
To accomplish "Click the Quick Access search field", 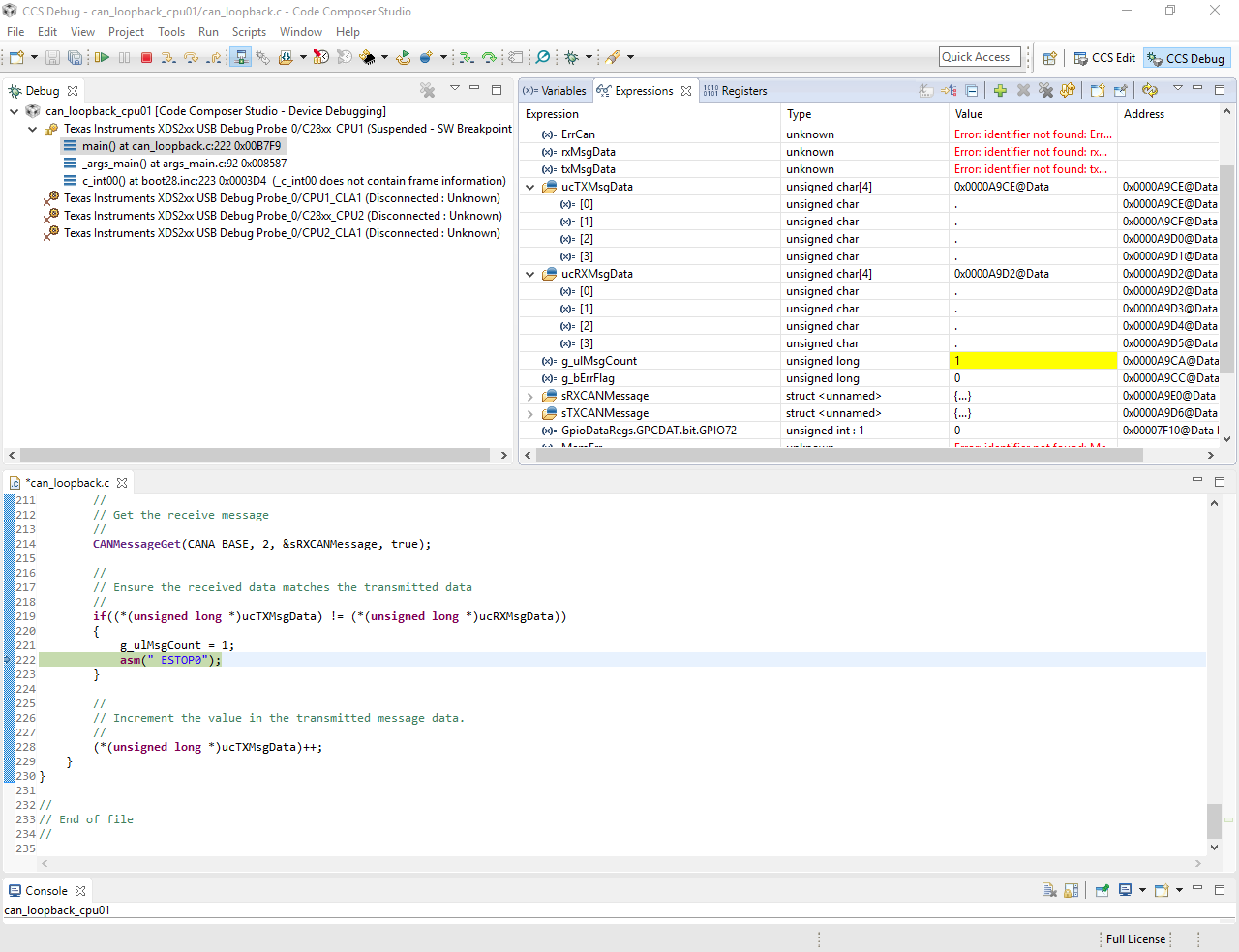I will point(980,57).
